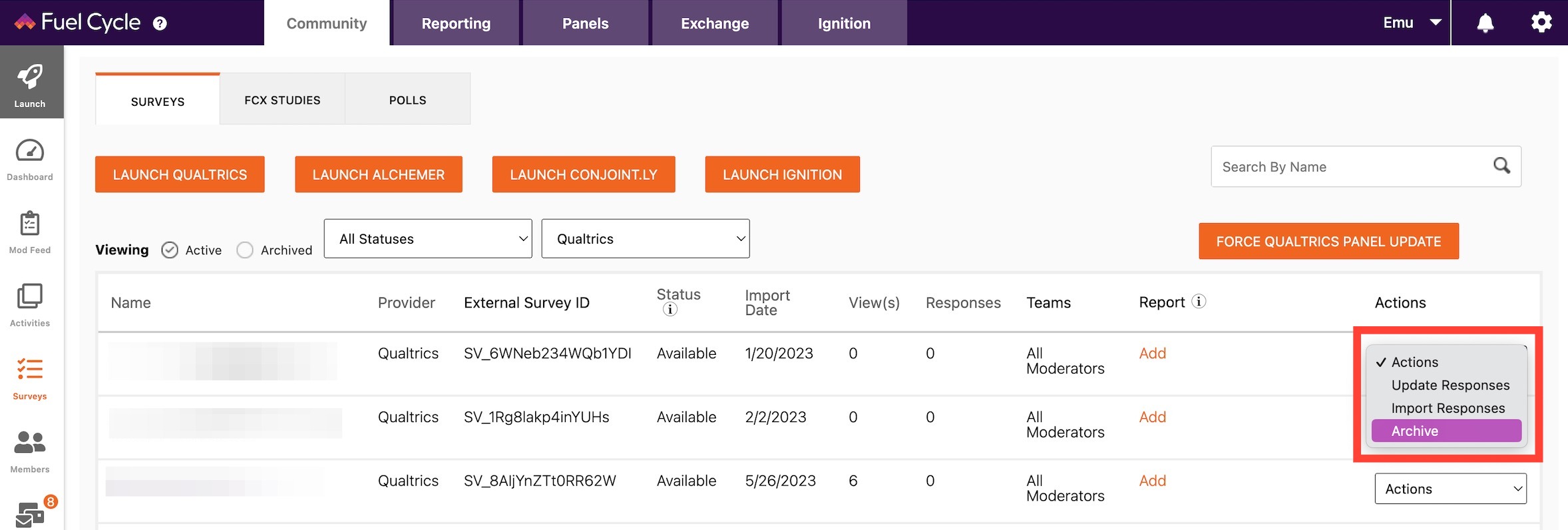
Task: Open the settings gear icon
Action: tap(1541, 23)
